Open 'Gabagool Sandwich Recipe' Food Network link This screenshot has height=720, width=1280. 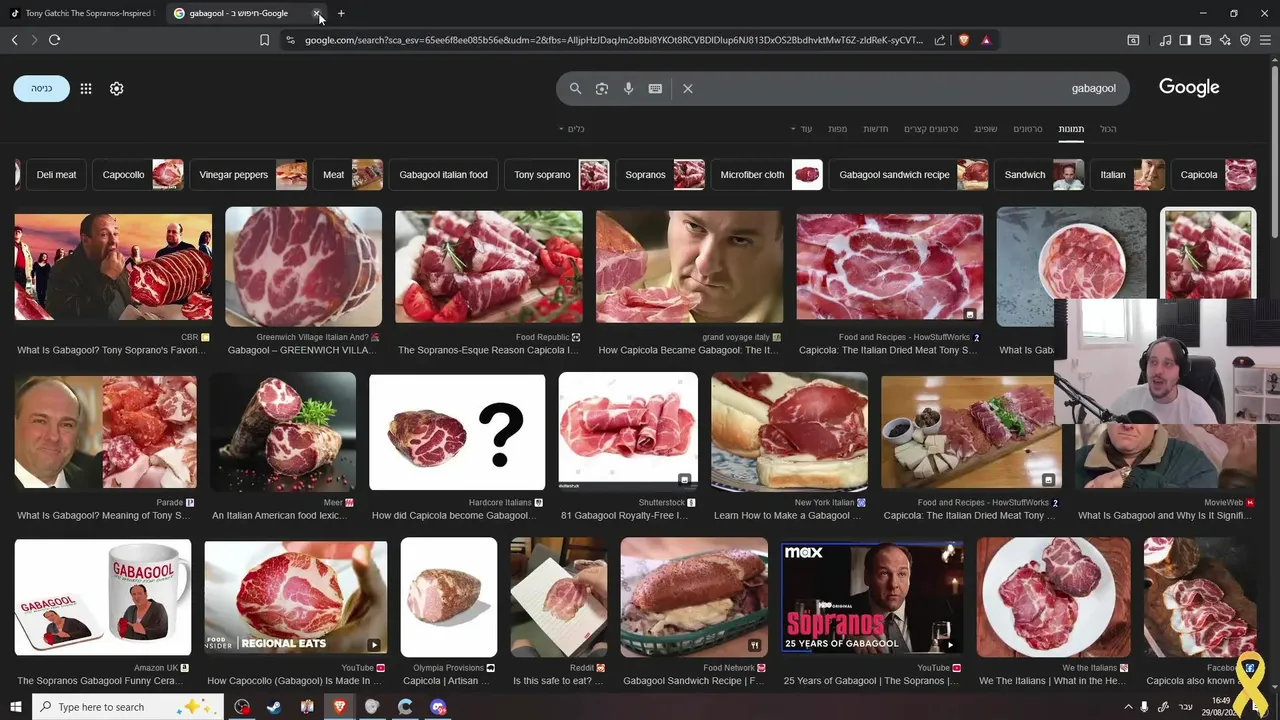pyautogui.click(x=693, y=681)
